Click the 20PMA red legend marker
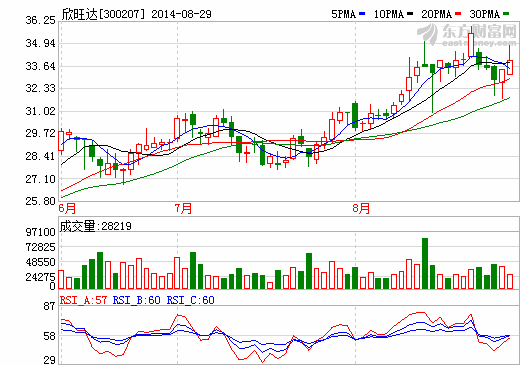This screenshot has width=520, height=365. (458, 14)
